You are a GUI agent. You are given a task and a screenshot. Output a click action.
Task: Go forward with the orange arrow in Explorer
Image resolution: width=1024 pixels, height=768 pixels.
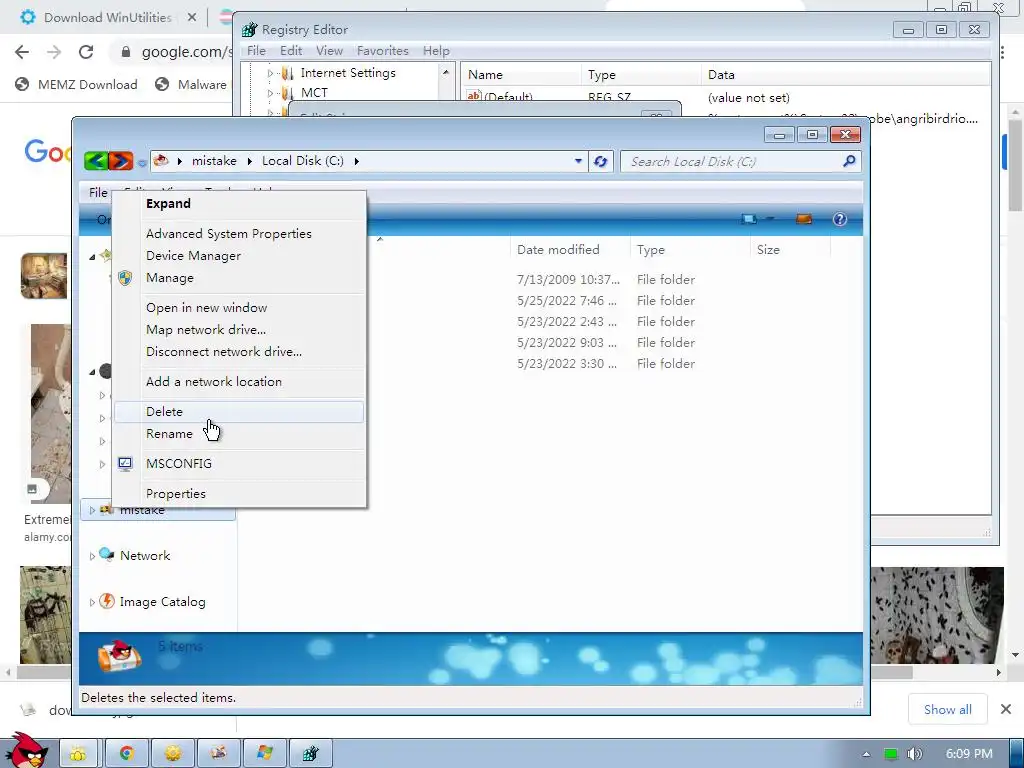pyautogui.click(x=121, y=160)
